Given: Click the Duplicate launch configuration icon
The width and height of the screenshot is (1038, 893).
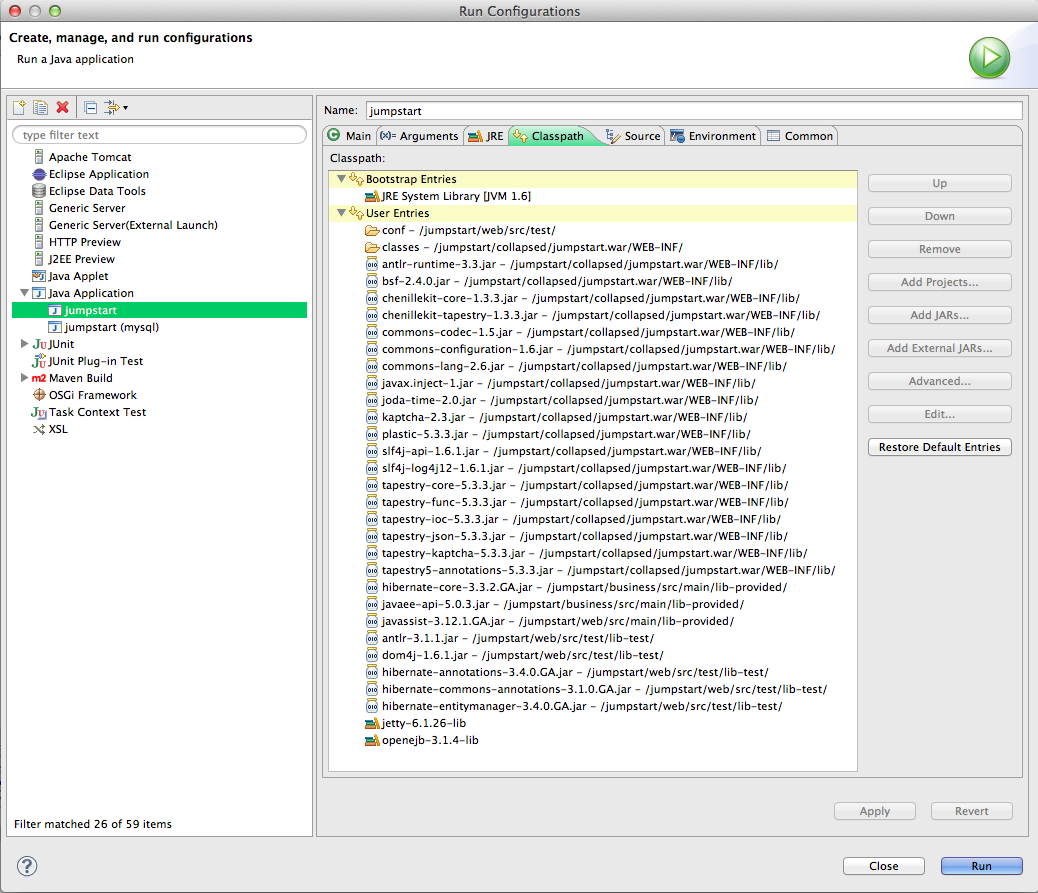Looking at the screenshot, I should pyautogui.click(x=40, y=107).
